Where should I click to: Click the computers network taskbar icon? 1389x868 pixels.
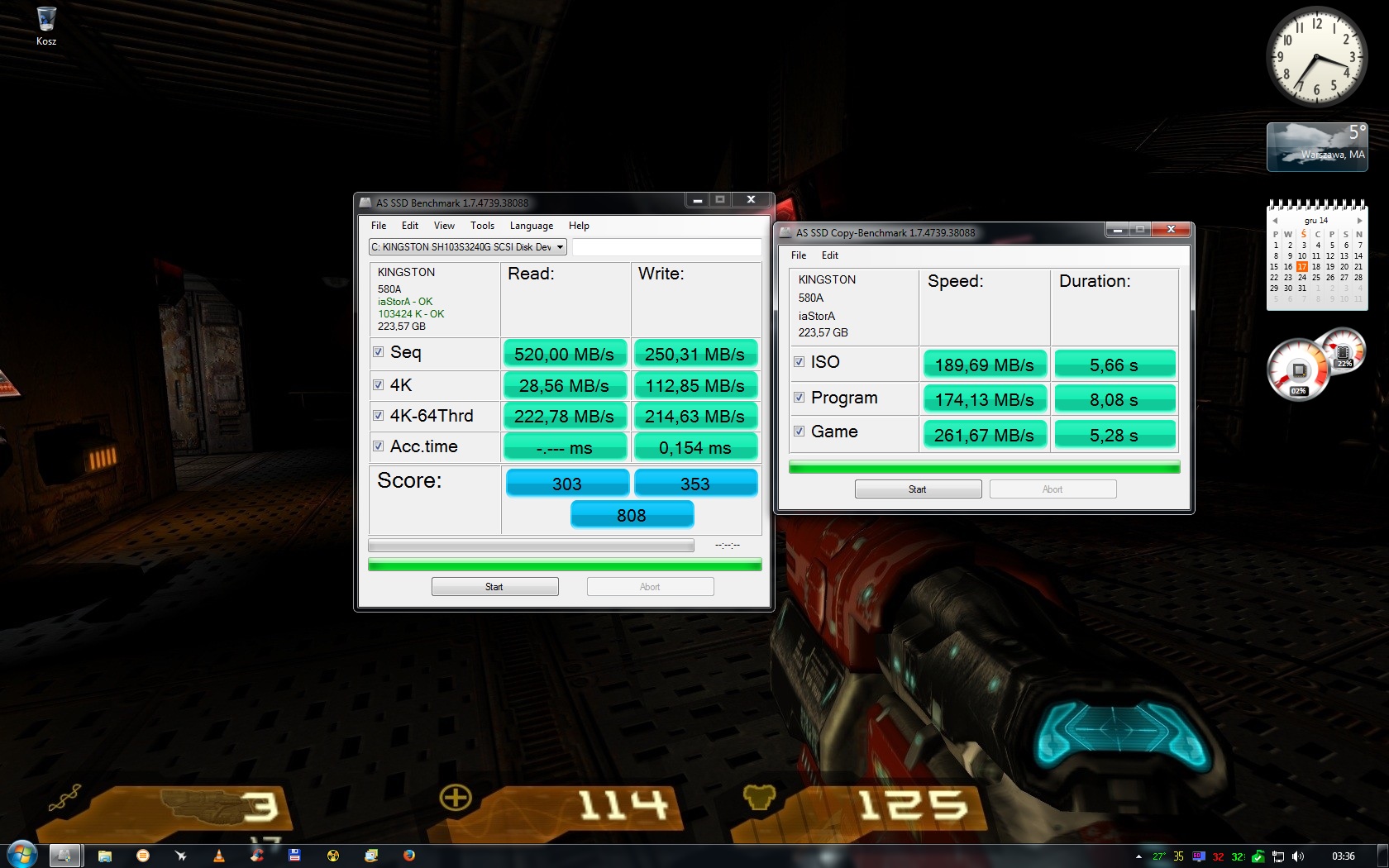371,856
